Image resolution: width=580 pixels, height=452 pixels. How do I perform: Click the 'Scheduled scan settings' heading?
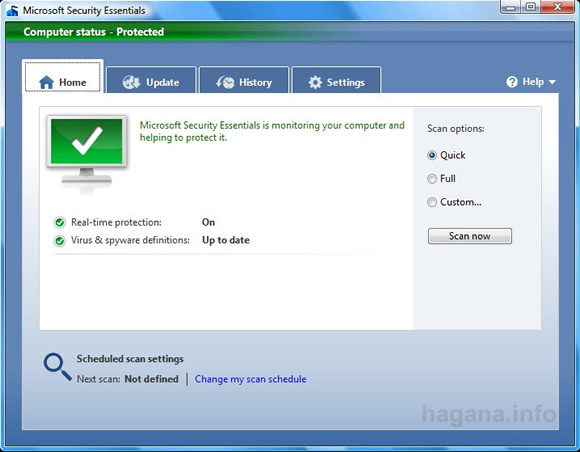[x=130, y=359]
